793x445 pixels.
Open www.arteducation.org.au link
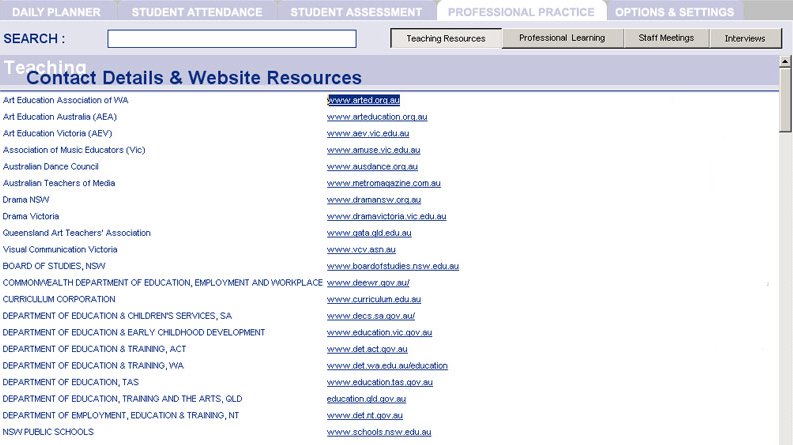[377, 117]
